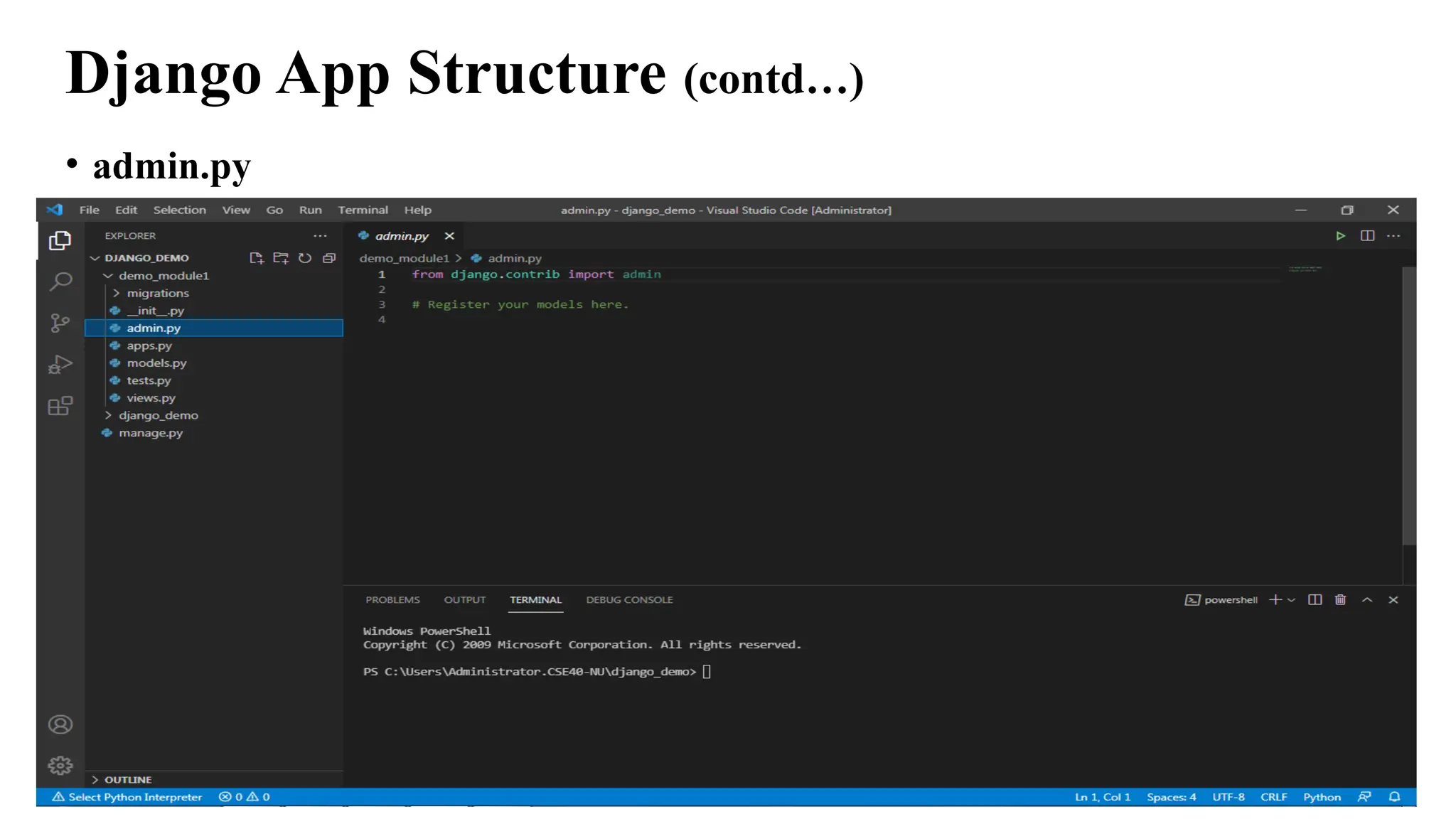Viewport: 1456px width, 819px height.
Task: Open the Selection menu
Action: (180, 210)
